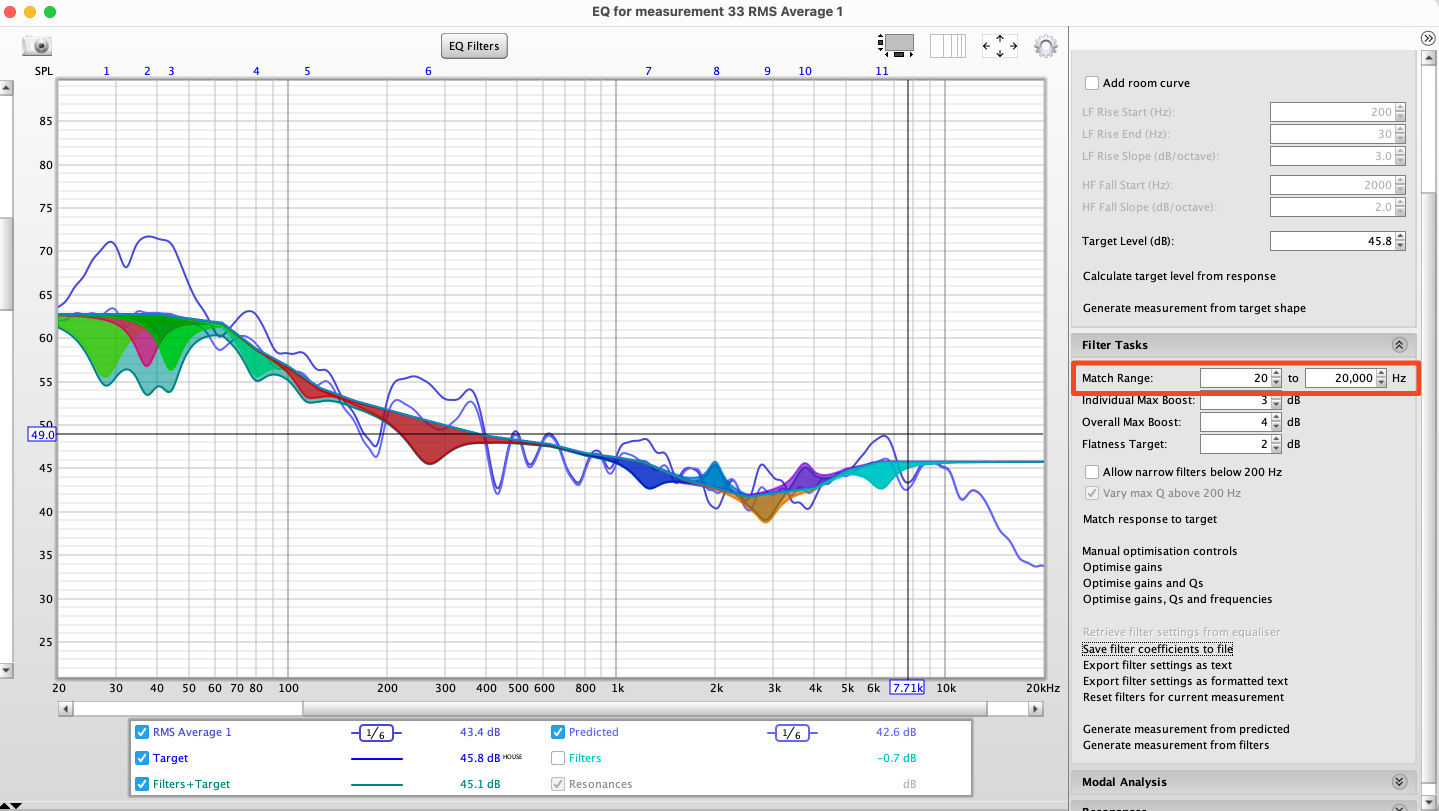Hide the Predicted trace

click(558, 733)
